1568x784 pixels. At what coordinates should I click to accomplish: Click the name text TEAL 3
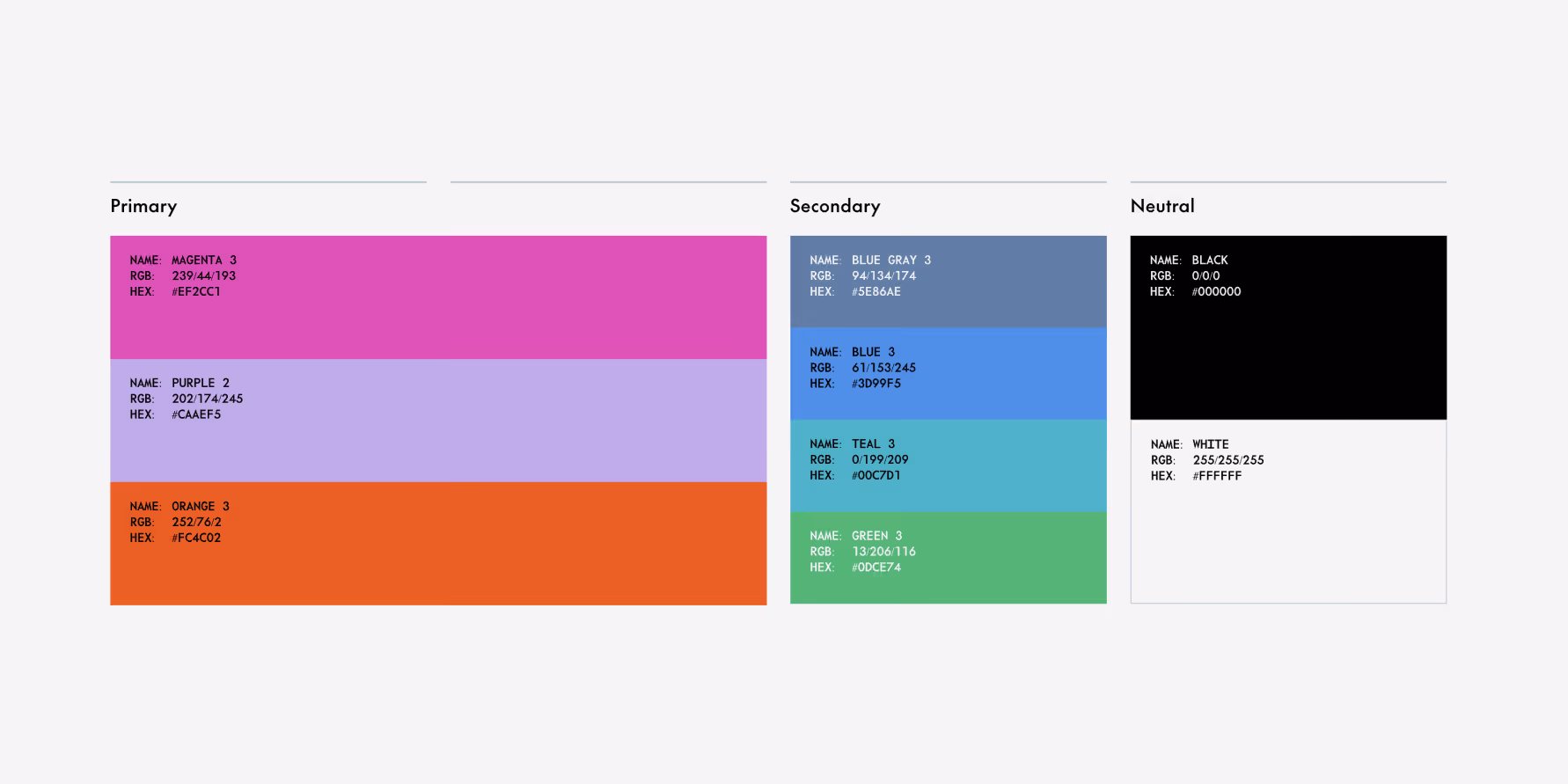[874, 444]
